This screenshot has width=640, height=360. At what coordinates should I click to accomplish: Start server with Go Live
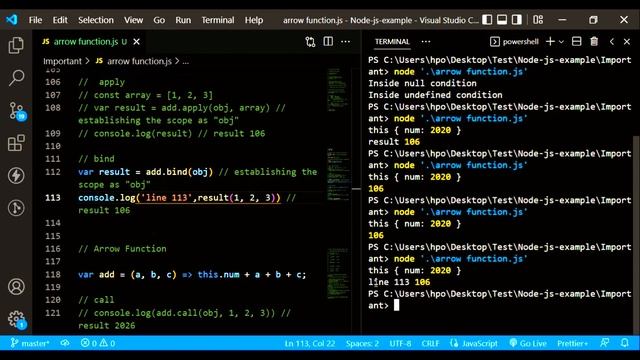click(528, 344)
